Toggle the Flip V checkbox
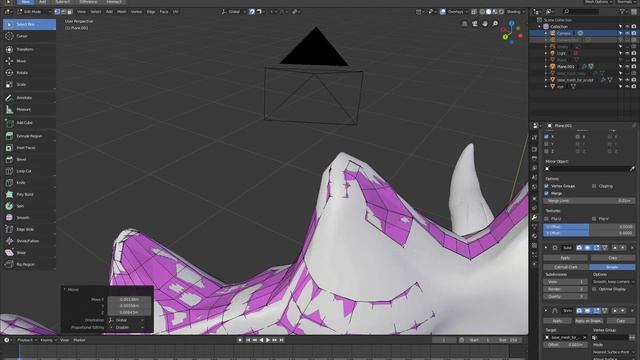The image size is (640, 360). pyautogui.click(x=594, y=219)
